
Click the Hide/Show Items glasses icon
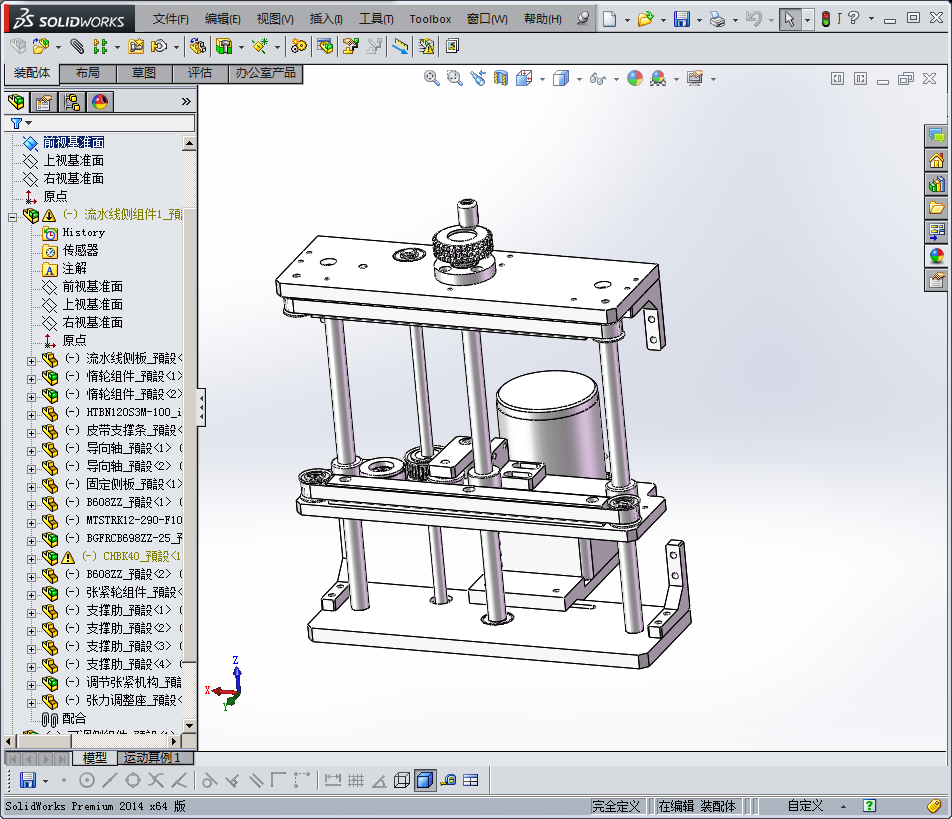[x=598, y=78]
